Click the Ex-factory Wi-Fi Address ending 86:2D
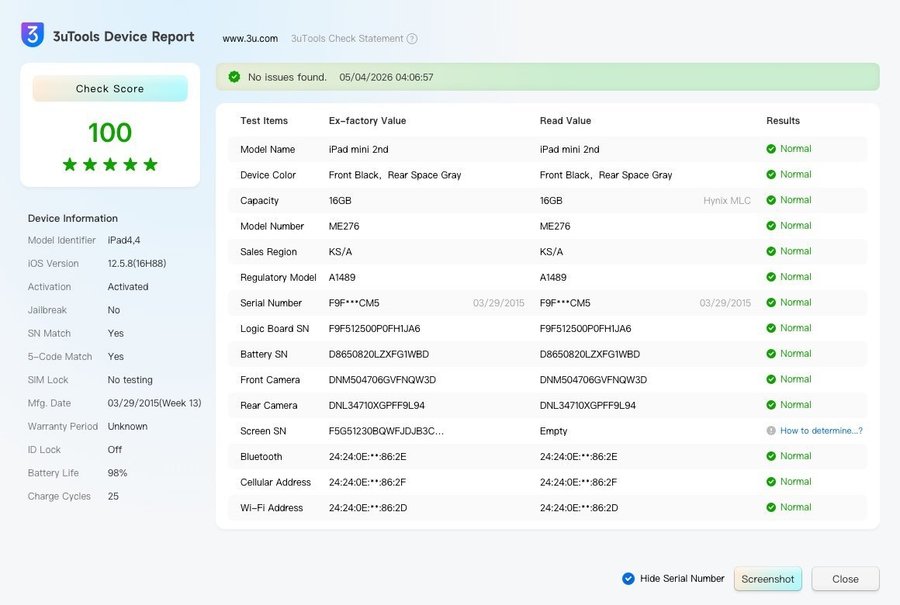Screen dimensions: 900x605 click(x=367, y=507)
